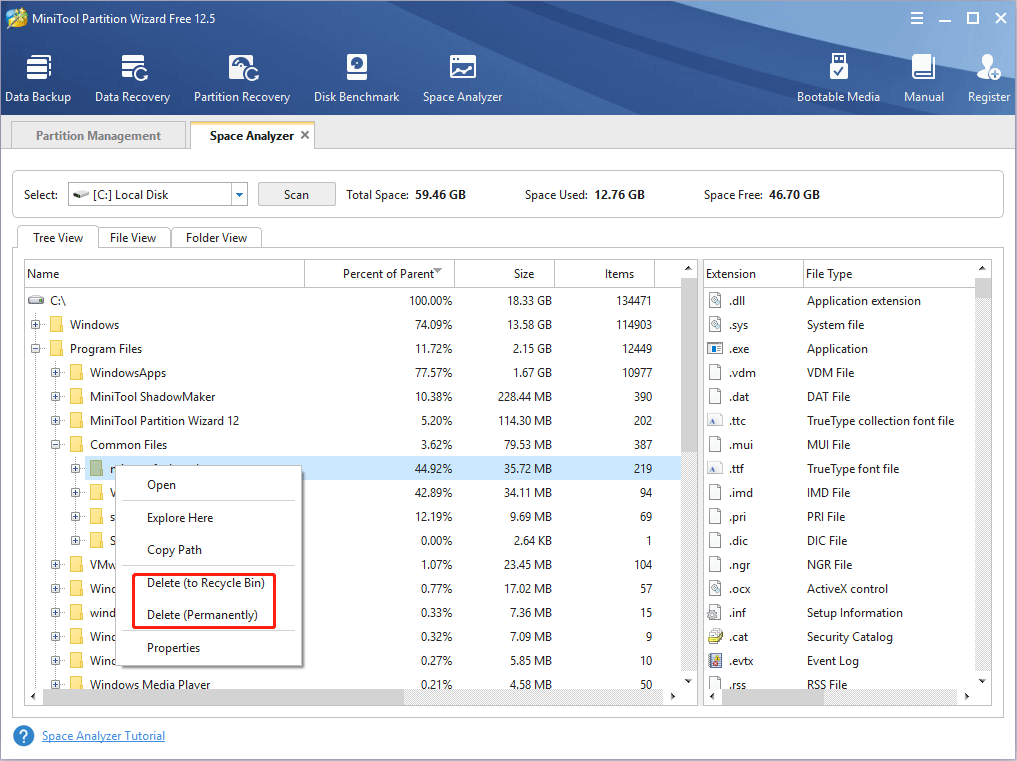Sort by Percent of Parent column

coord(379,274)
